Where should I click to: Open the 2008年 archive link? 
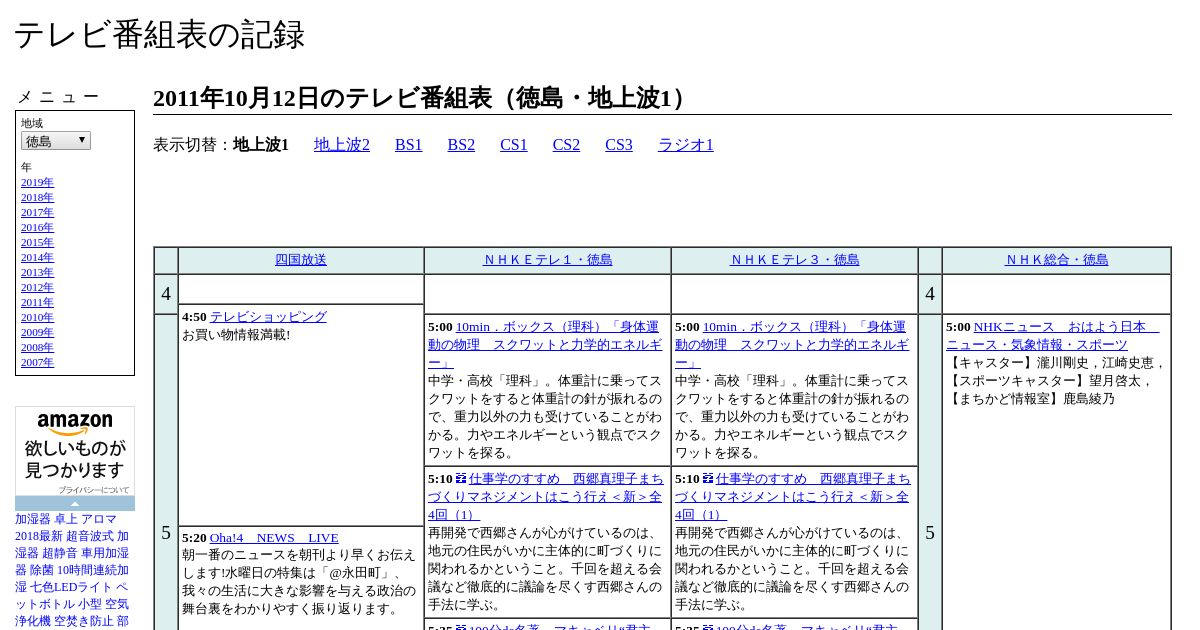[37, 347]
